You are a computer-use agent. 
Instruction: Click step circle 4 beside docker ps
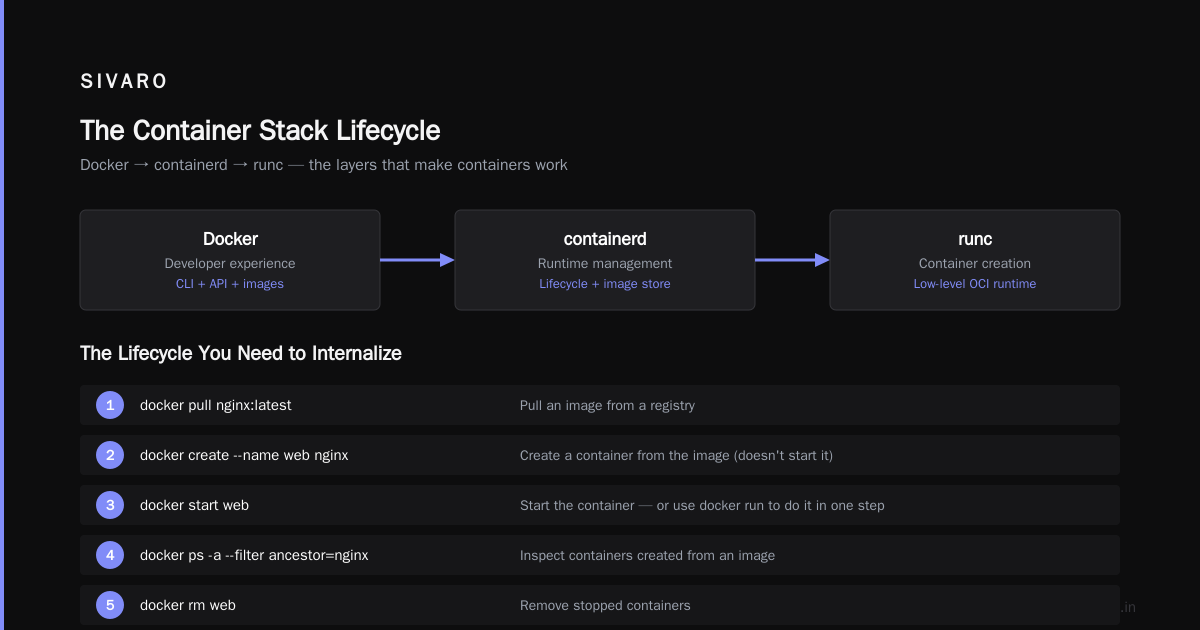[x=110, y=555]
